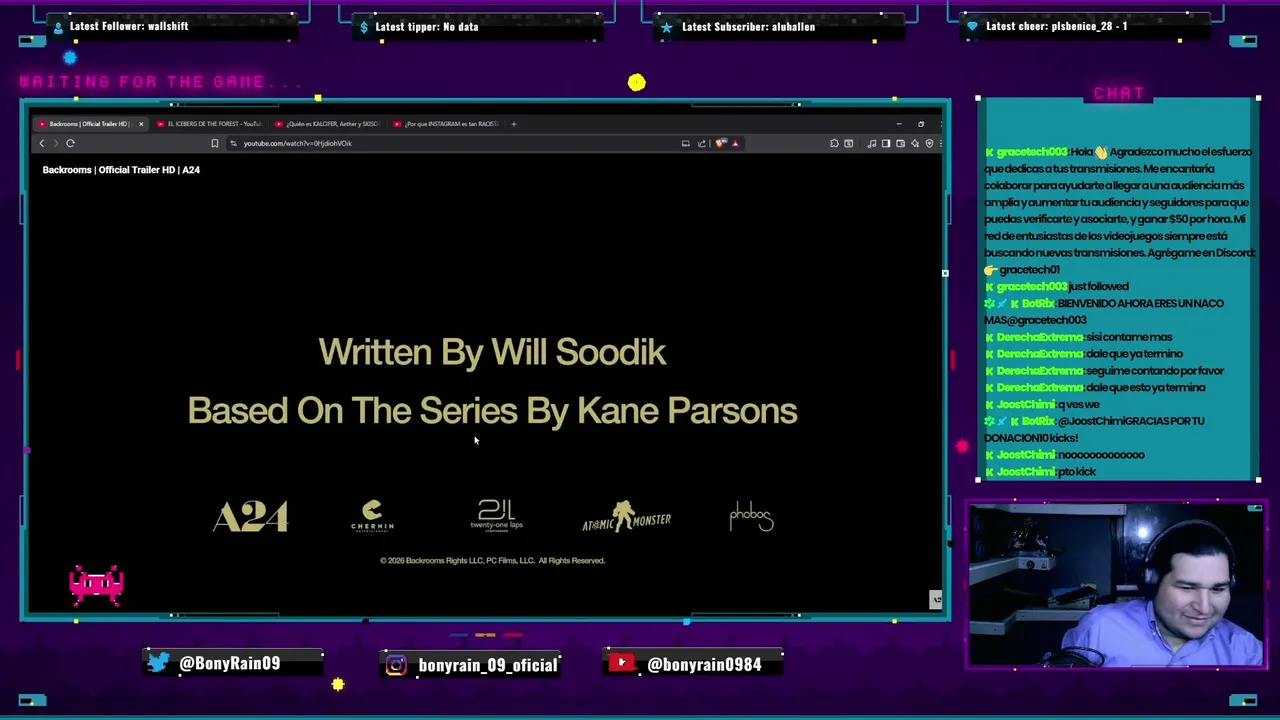1280x720 pixels.
Task: Open the VPN shield icon
Action: coord(929,143)
